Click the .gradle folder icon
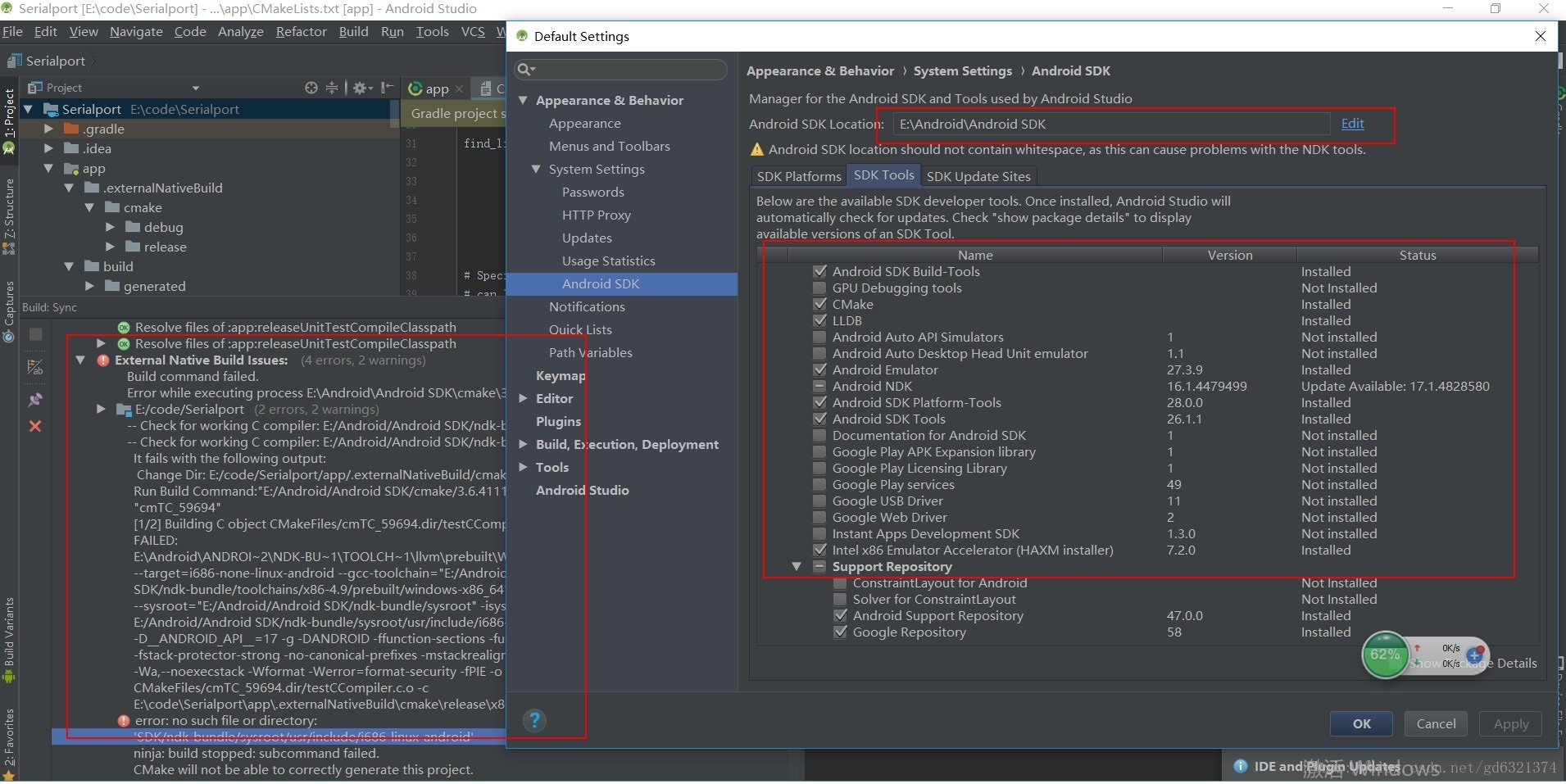1566x784 pixels. coord(71,129)
